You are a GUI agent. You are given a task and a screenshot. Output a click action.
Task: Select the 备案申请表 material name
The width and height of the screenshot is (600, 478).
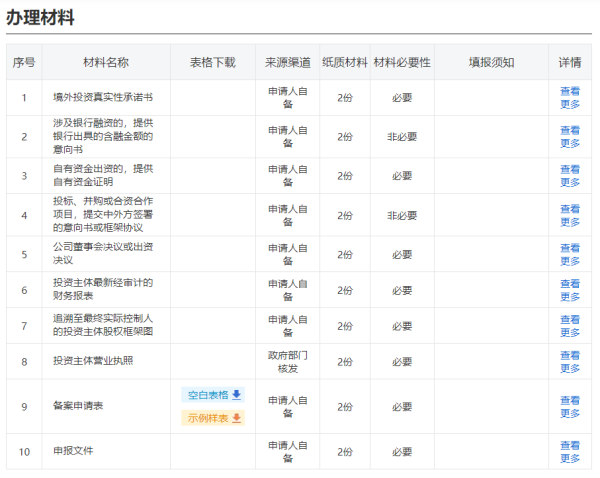pyautogui.click(x=78, y=406)
